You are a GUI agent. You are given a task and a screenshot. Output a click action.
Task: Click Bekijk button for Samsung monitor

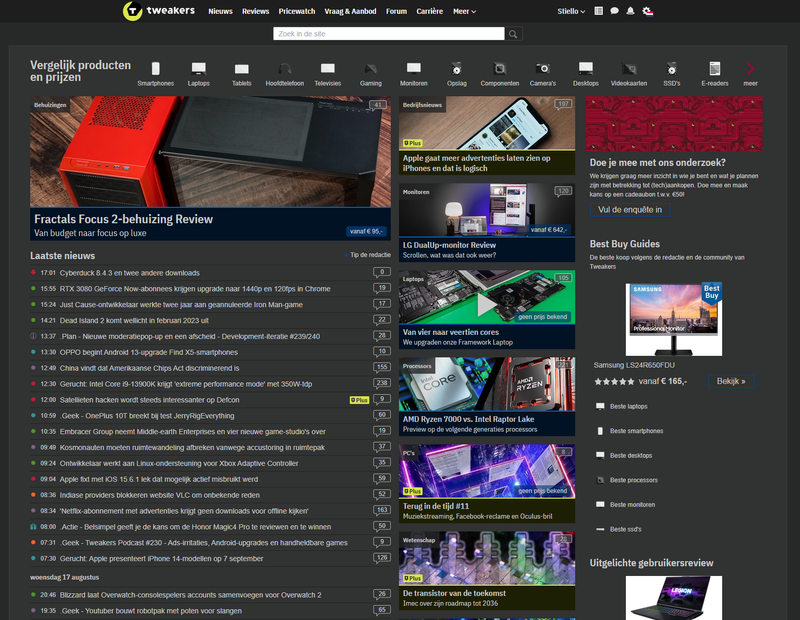[731, 381]
